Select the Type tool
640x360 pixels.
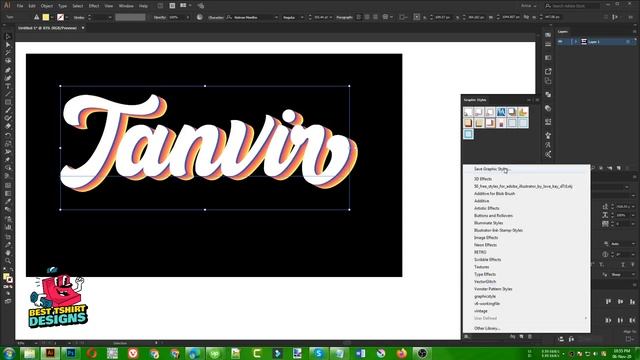8,86
